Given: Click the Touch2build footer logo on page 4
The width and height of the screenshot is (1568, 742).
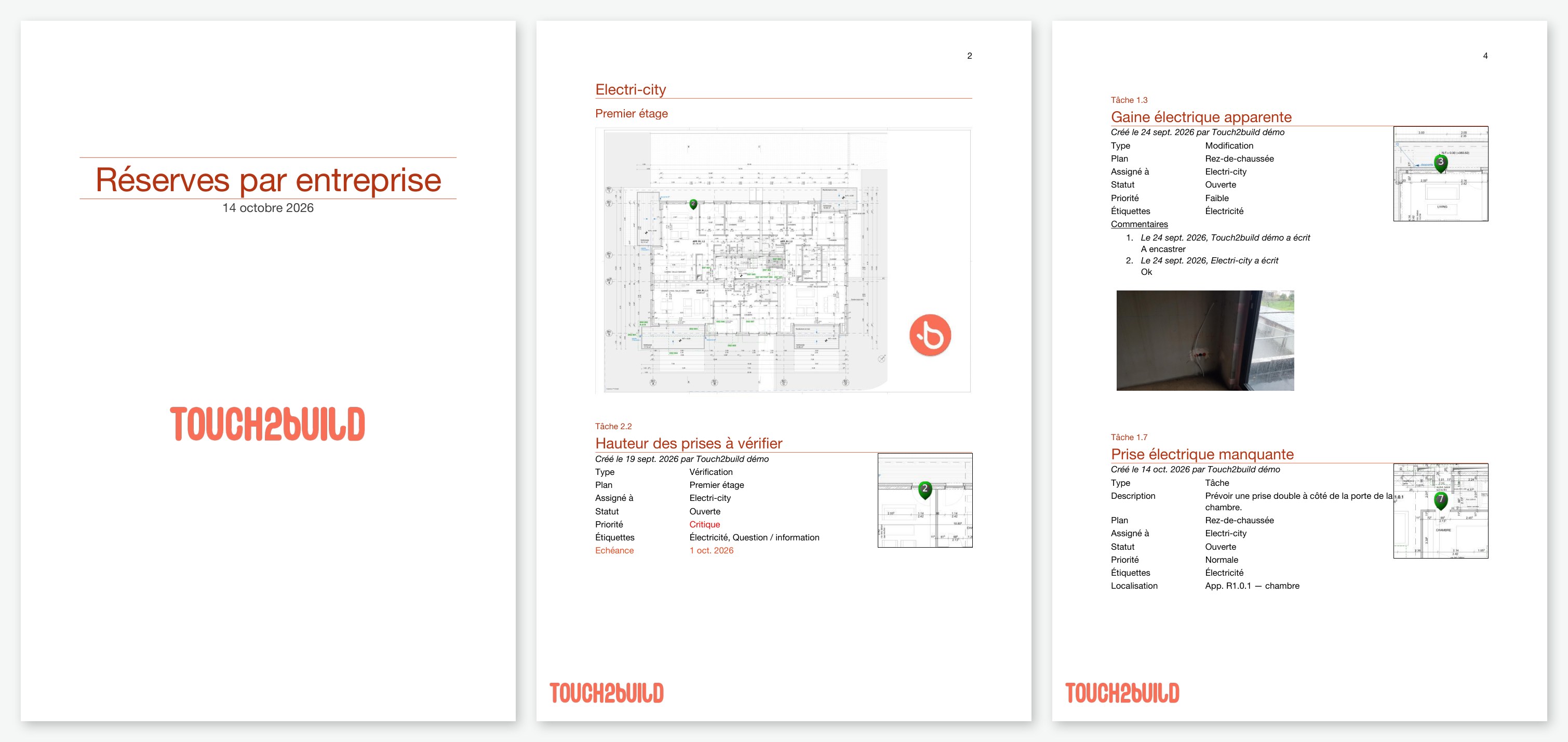Looking at the screenshot, I should [x=1122, y=693].
